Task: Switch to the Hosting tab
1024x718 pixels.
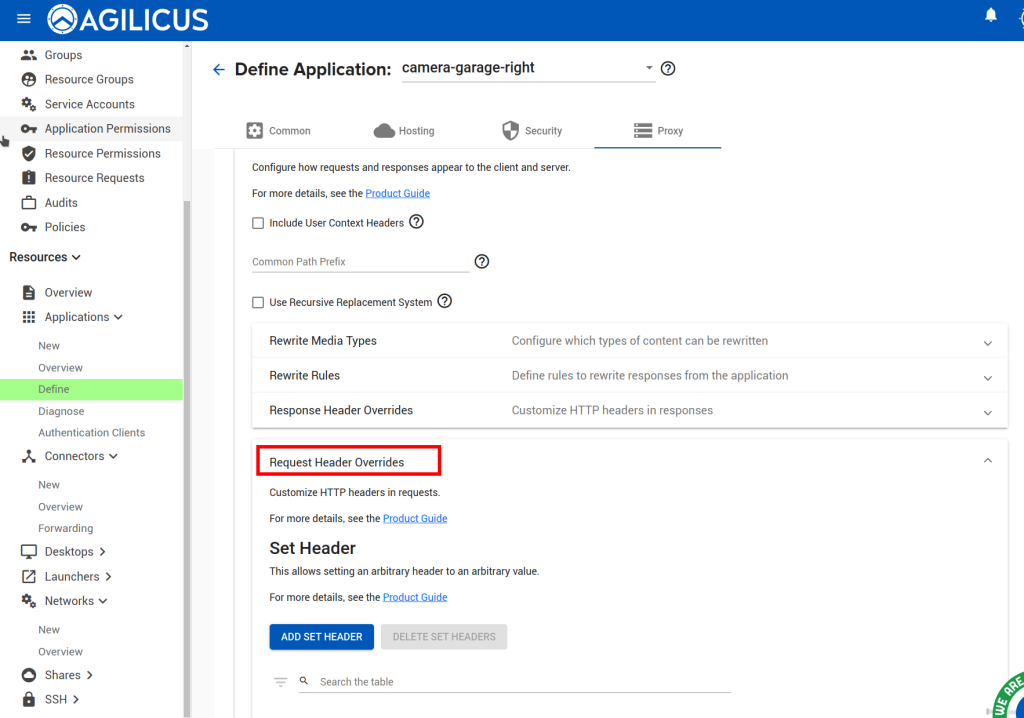Action: coord(404,131)
